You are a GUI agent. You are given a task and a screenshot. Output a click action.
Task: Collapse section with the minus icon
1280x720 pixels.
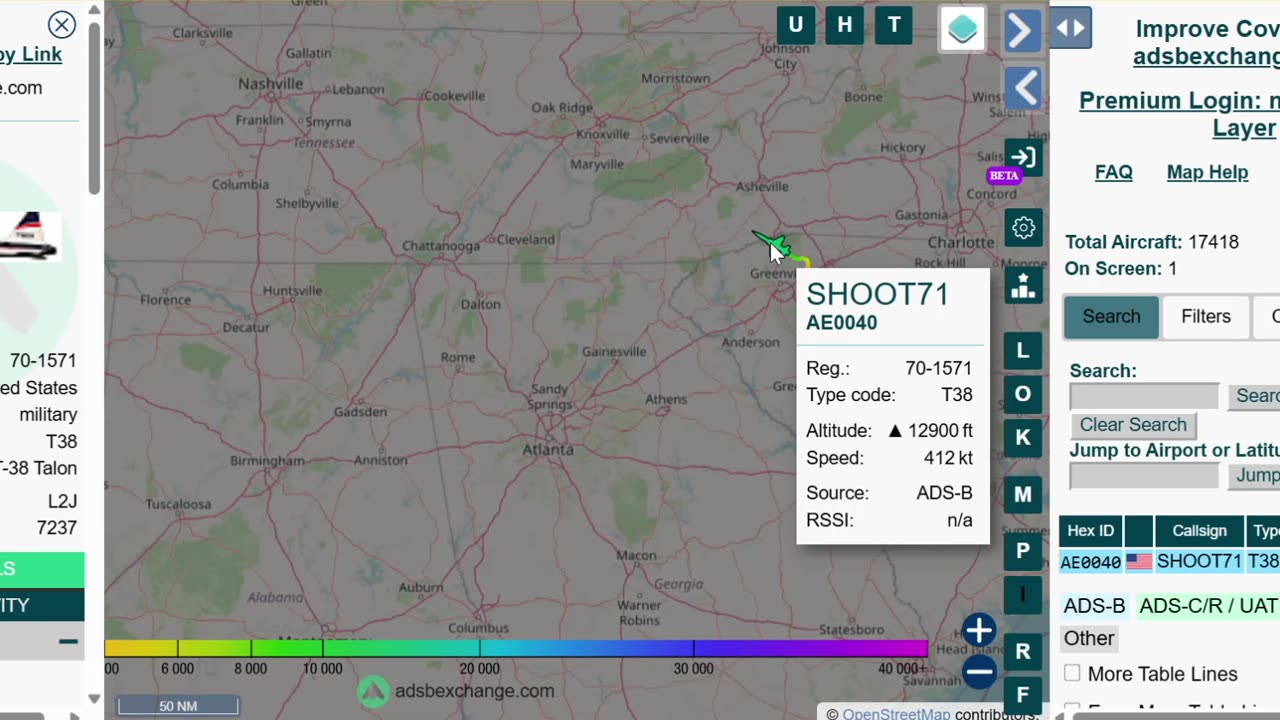tap(68, 642)
